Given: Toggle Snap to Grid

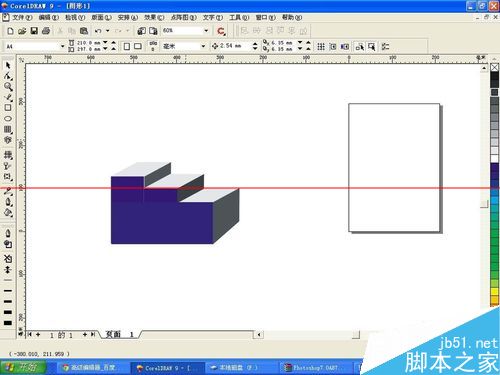Looking at the screenshot, I should click(321, 47).
